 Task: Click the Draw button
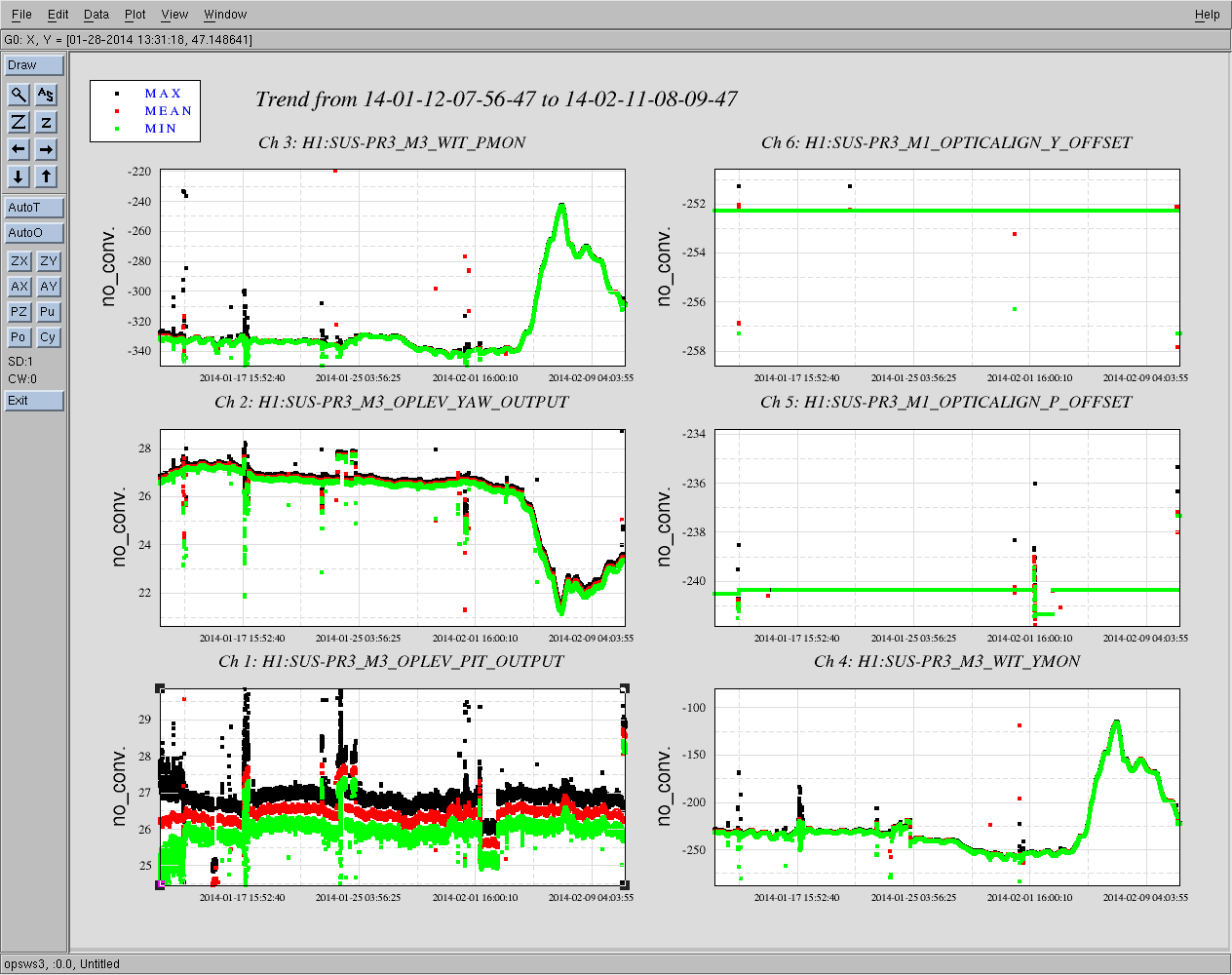pyautogui.click(x=34, y=65)
